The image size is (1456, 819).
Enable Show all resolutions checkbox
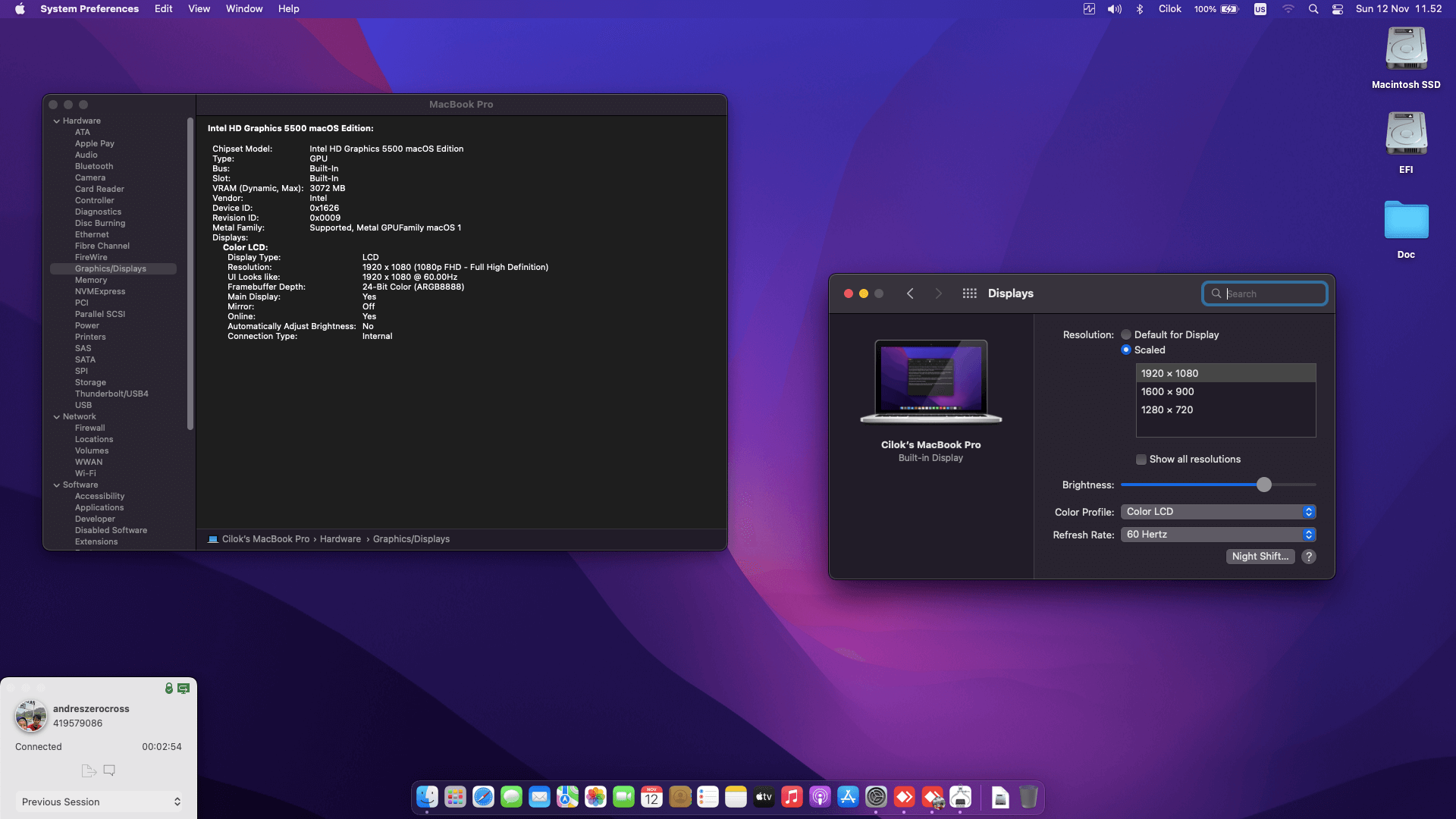pos(1141,460)
